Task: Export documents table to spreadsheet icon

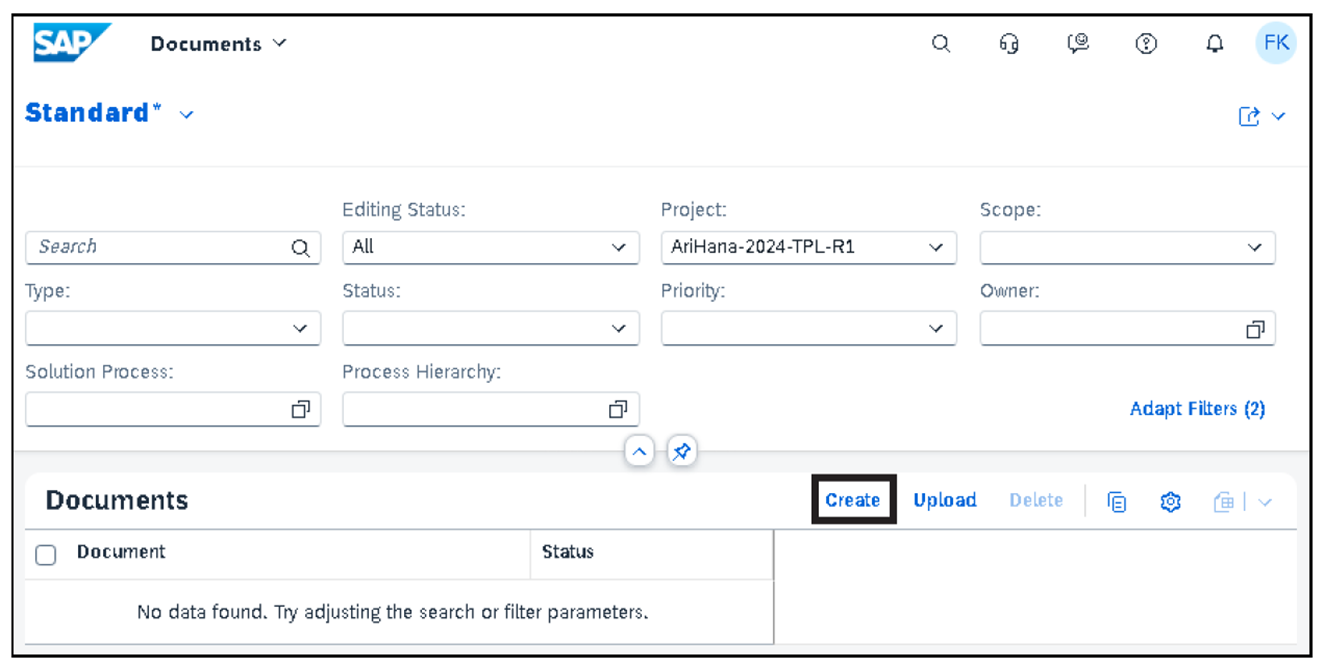Action: [x=1223, y=500]
